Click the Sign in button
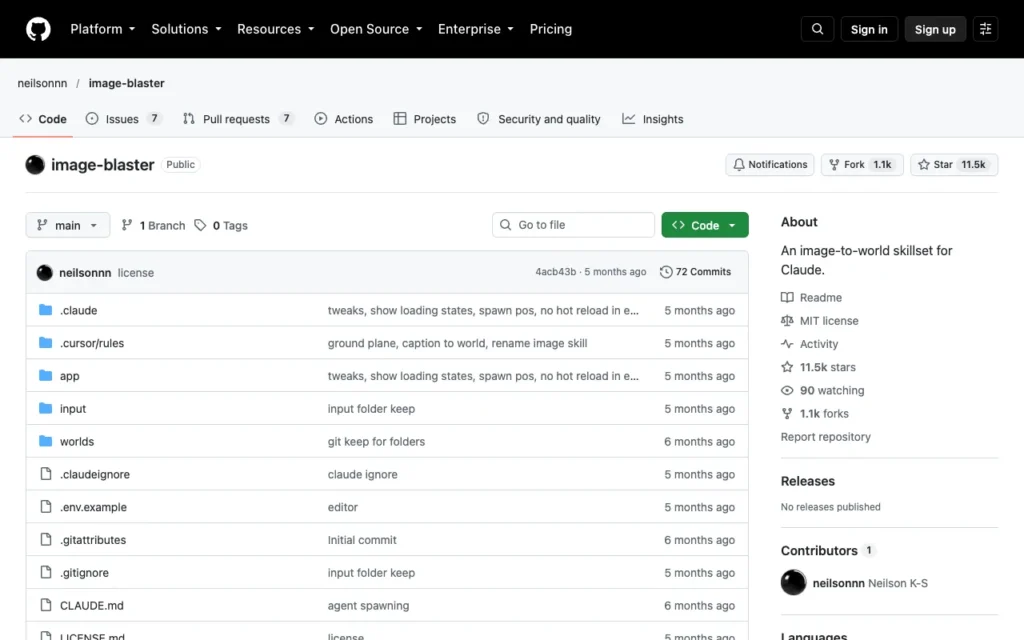This screenshot has width=1024, height=640. click(x=869, y=29)
